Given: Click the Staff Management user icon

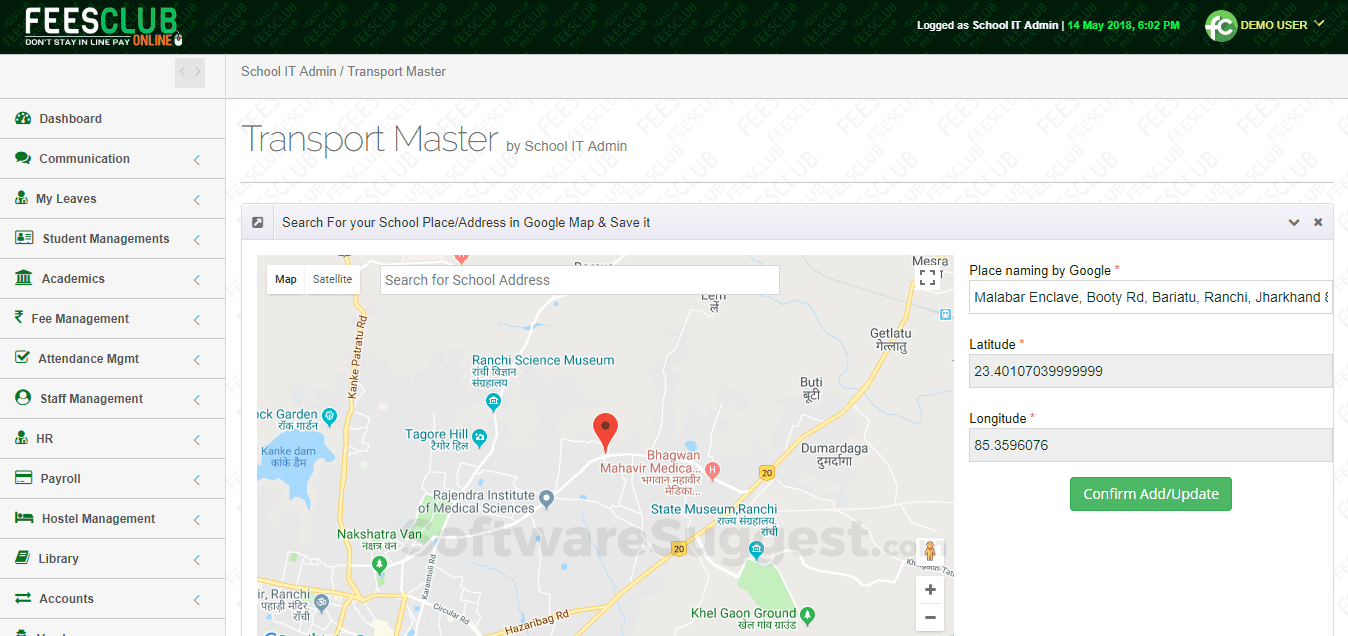Looking at the screenshot, I should pyautogui.click(x=23, y=397).
